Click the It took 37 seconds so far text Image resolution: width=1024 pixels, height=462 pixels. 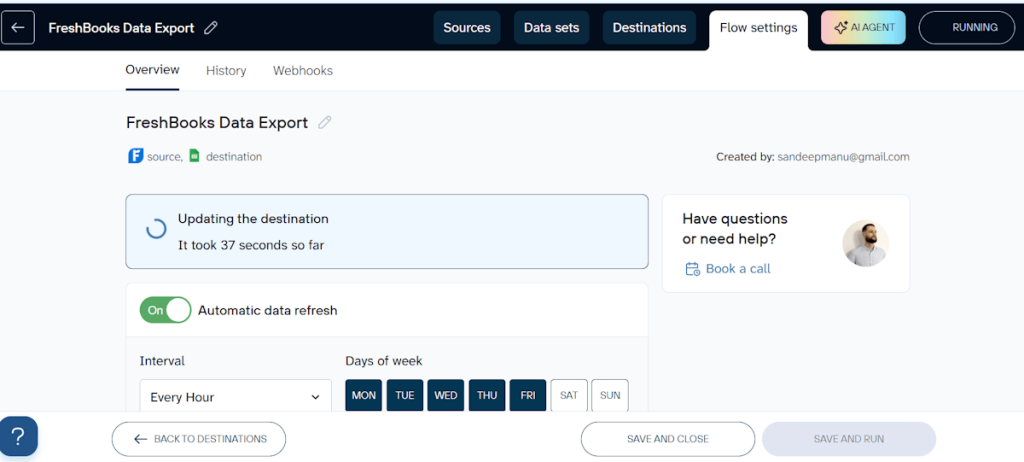[251, 245]
